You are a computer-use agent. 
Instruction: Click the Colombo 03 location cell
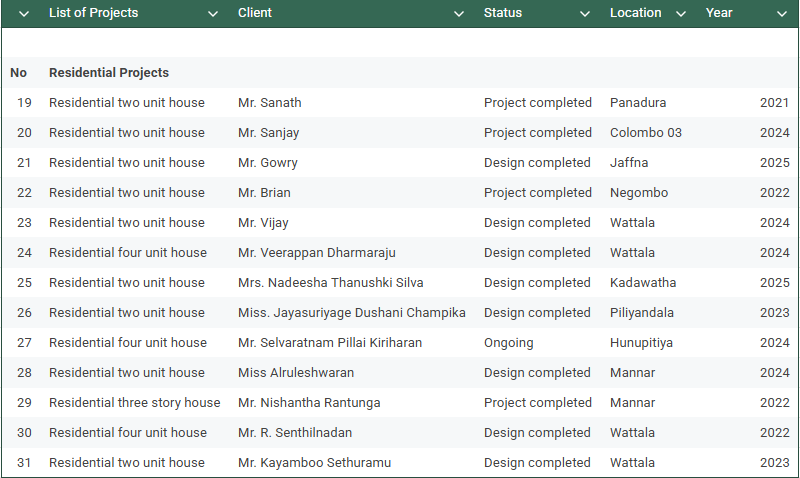tap(645, 133)
